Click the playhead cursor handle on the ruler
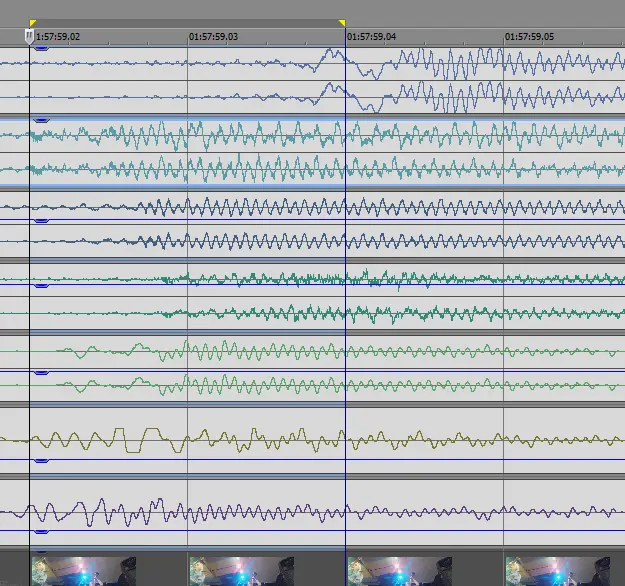The height and width of the screenshot is (586, 625). pyautogui.click(x=29, y=36)
